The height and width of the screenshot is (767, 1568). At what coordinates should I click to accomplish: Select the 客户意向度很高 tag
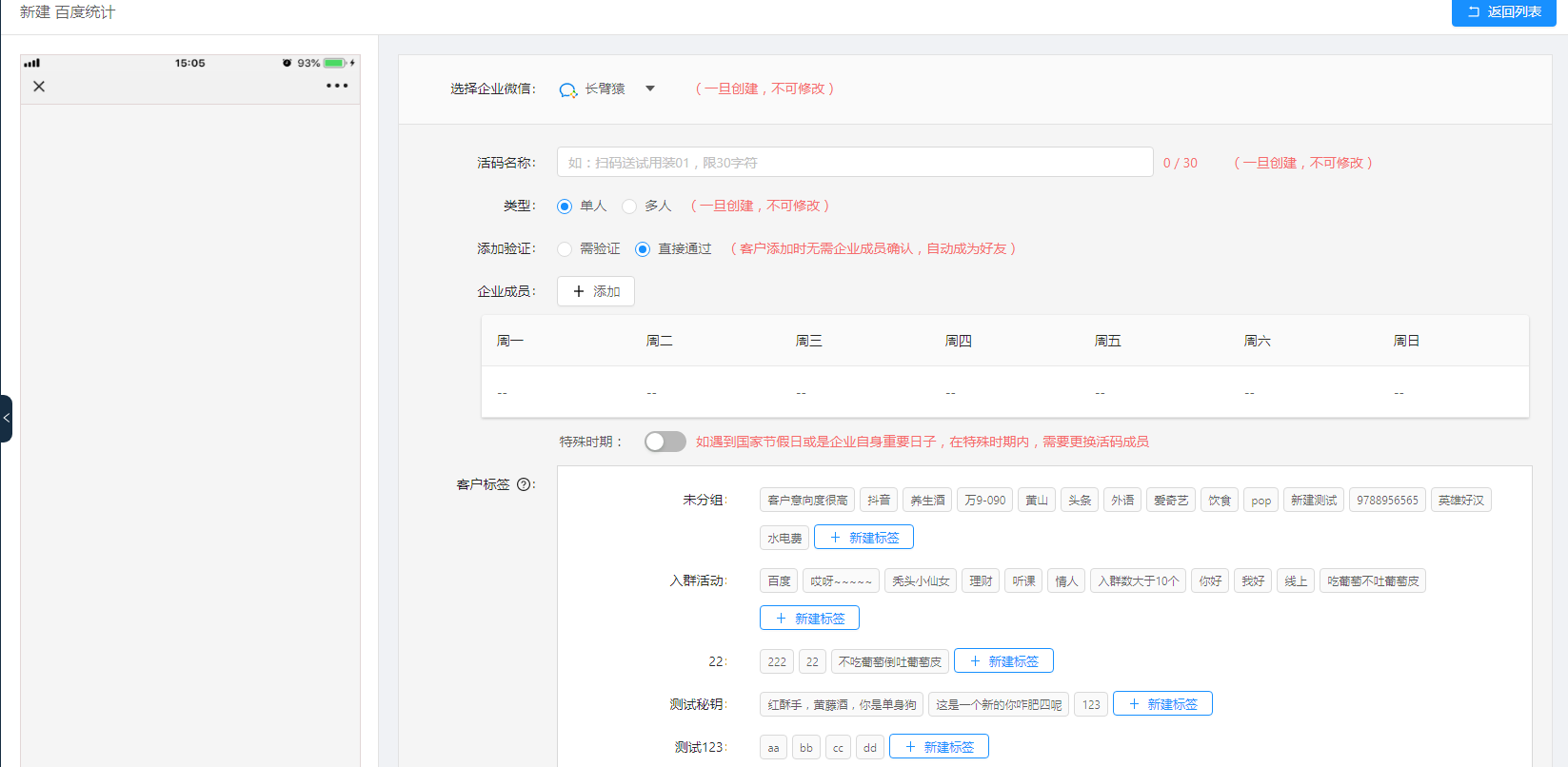pyautogui.click(x=807, y=501)
